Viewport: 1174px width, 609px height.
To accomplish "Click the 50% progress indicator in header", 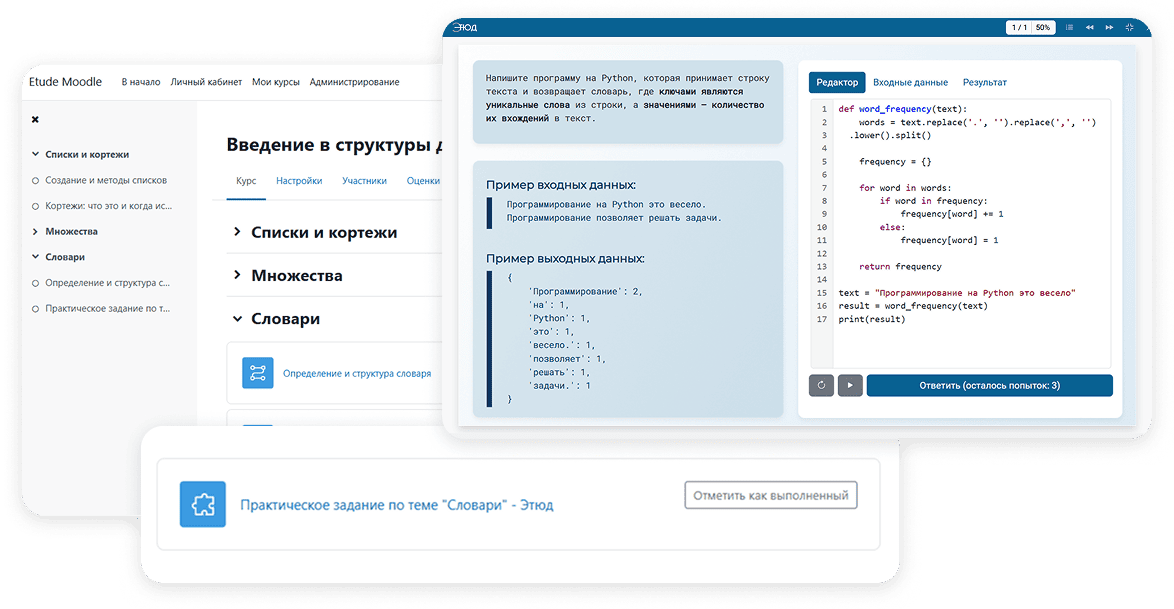I will click(x=1042, y=27).
